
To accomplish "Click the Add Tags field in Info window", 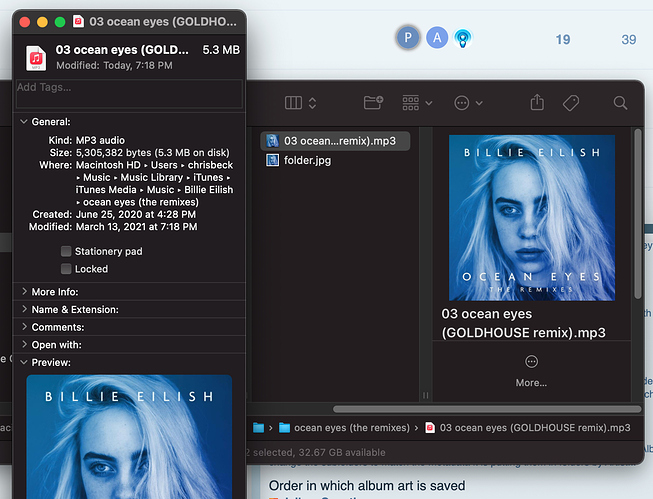I will (x=129, y=94).
